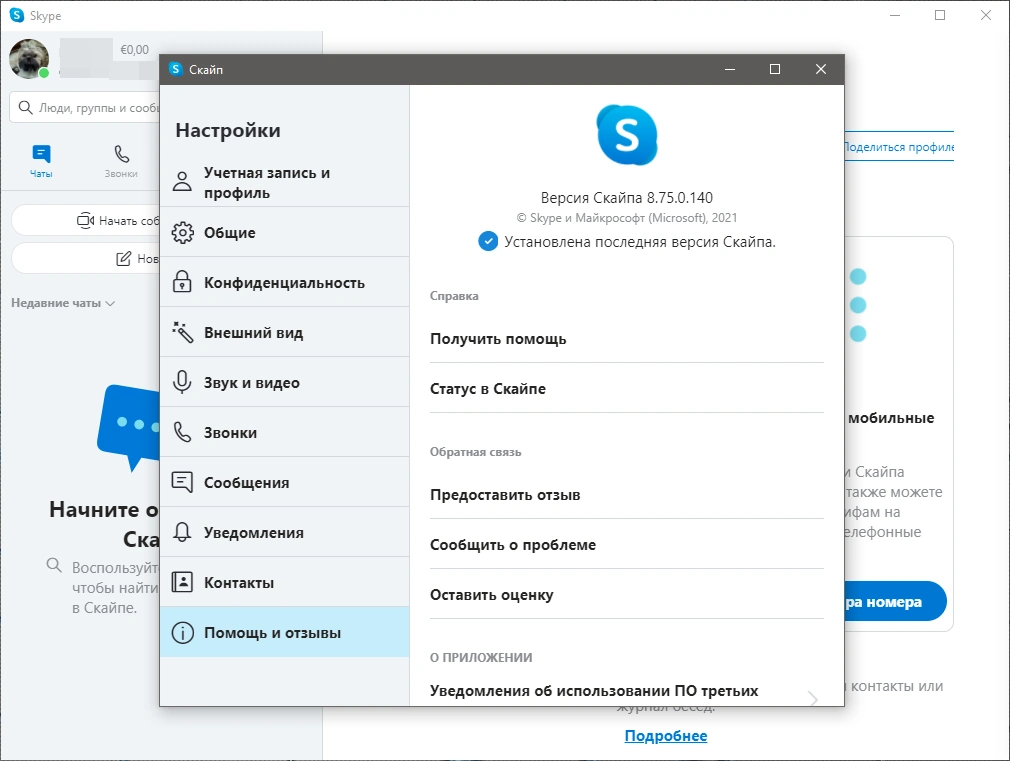Click the €0,00 Skype credit balance

pos(135,50)
